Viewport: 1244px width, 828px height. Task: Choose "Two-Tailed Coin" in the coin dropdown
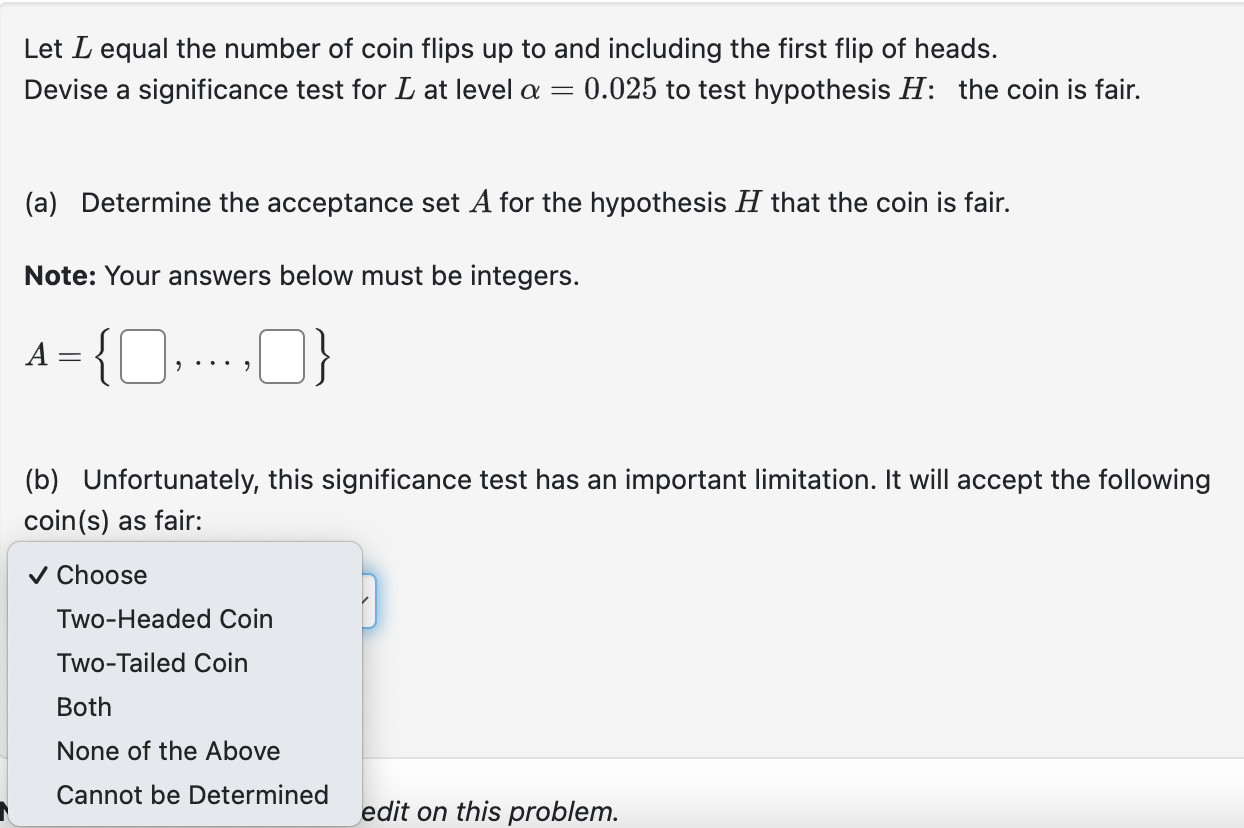[152, 662]
